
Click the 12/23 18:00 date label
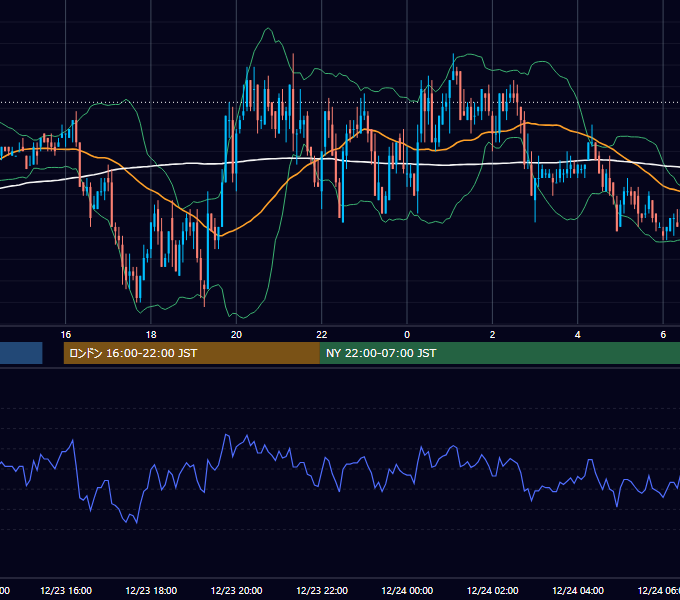[151, 591]
